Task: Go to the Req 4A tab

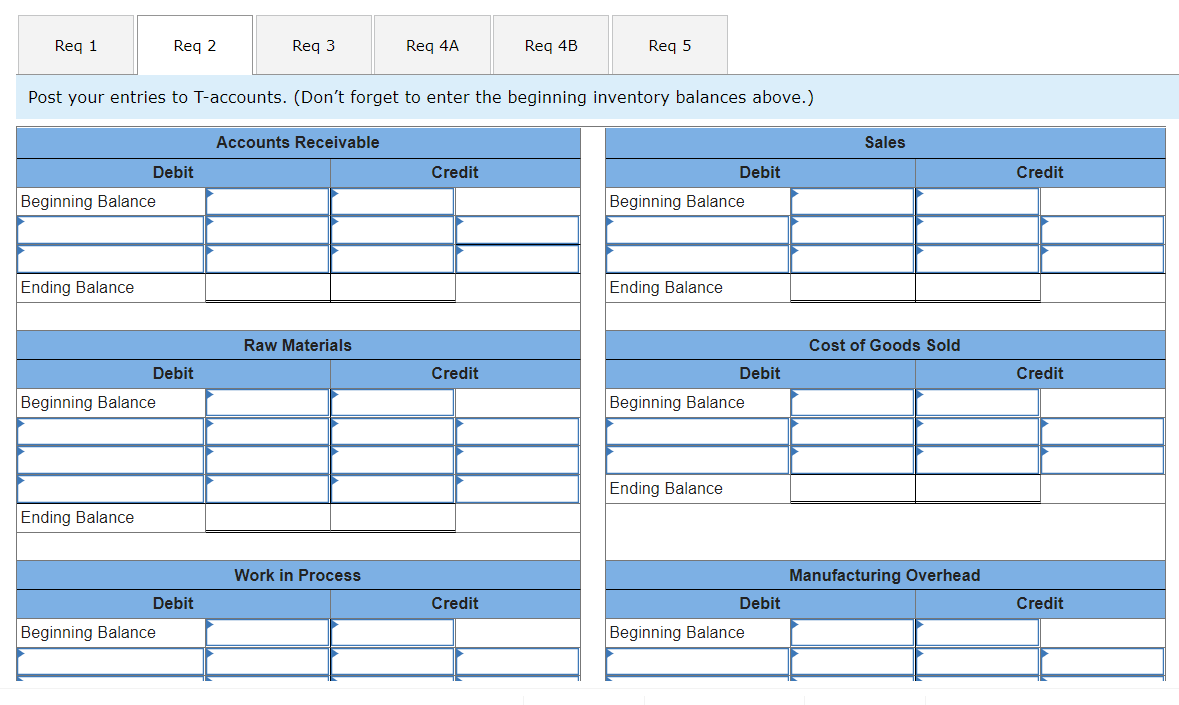Action: pos(432,45)
